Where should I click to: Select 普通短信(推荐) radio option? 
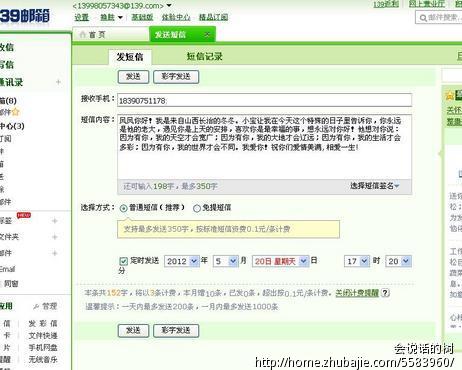point(123,208)
